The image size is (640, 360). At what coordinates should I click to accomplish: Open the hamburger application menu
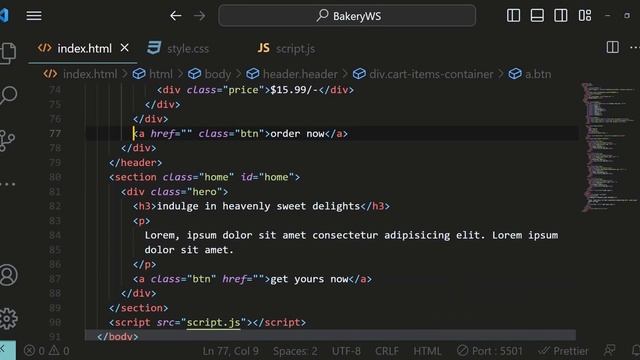(x=34, y=16)
